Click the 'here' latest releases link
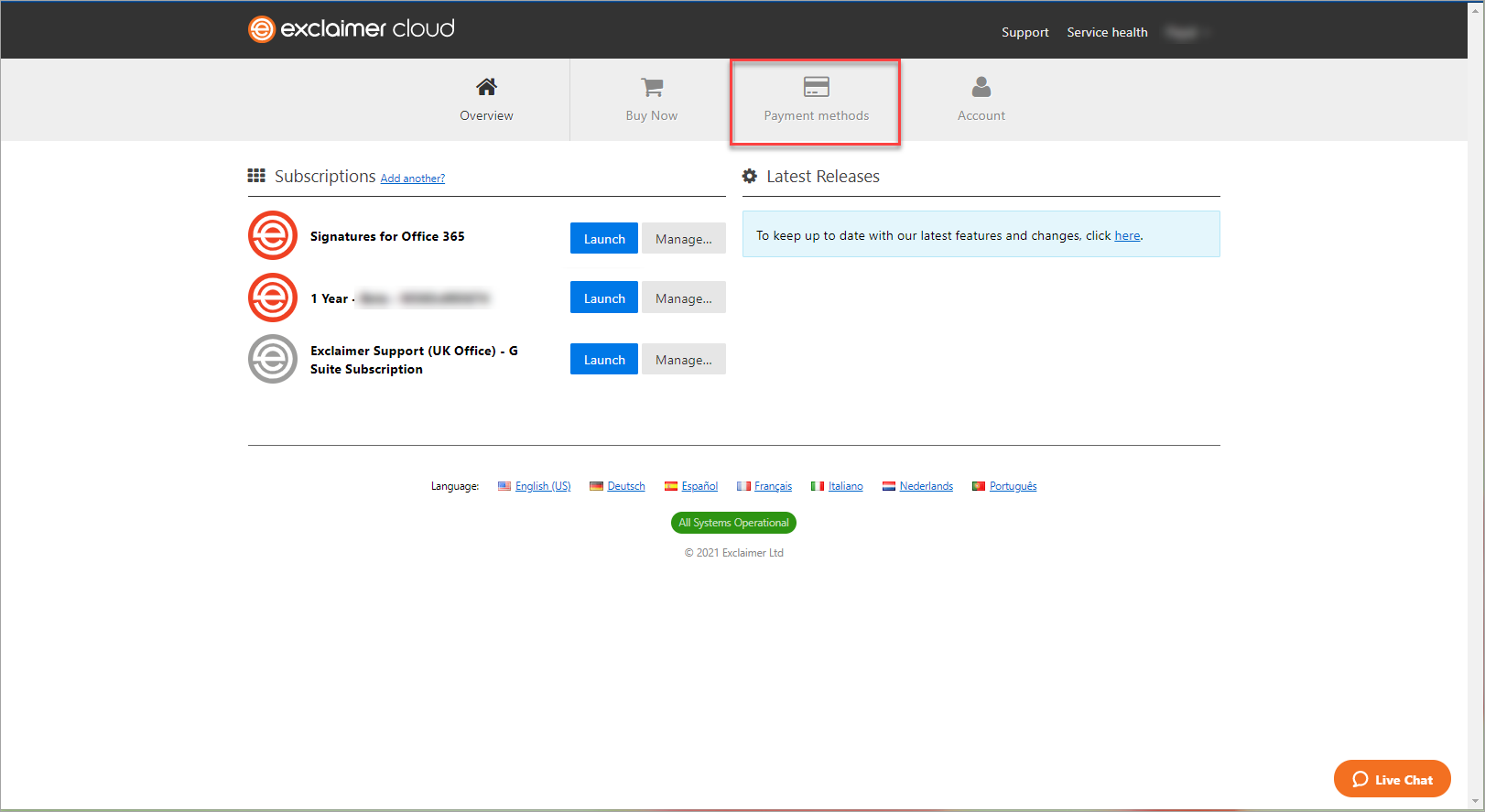 pyautogui.click(x=1127, y=236)
